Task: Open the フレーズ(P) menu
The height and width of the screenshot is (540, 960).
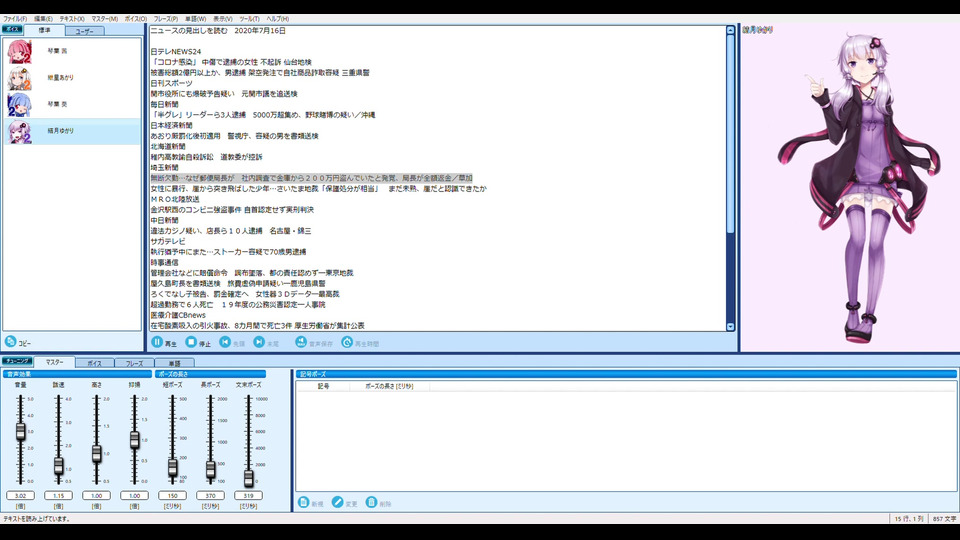Action: tap(166, 19)
